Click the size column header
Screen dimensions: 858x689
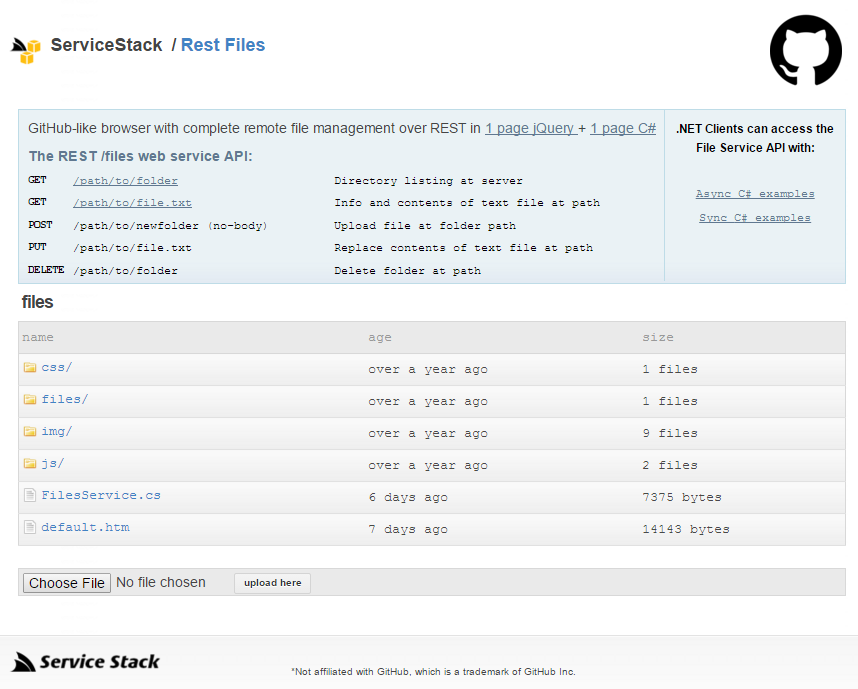coord(658,337)
